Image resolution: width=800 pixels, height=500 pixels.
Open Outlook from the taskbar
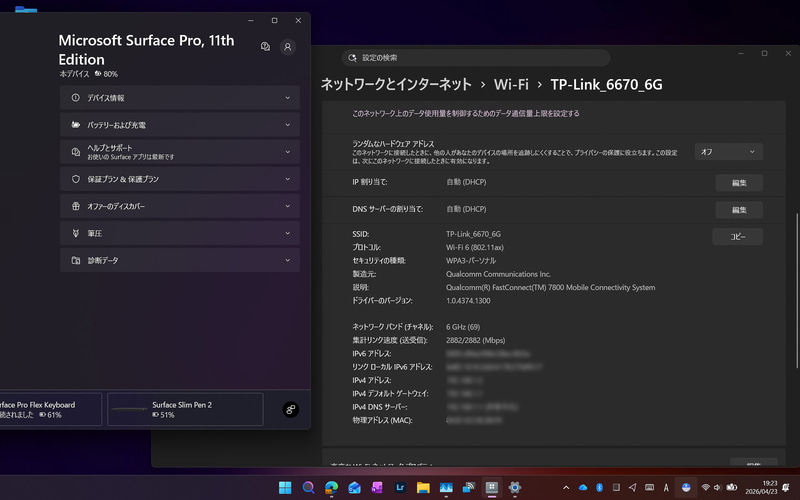(x=354, y=488)
